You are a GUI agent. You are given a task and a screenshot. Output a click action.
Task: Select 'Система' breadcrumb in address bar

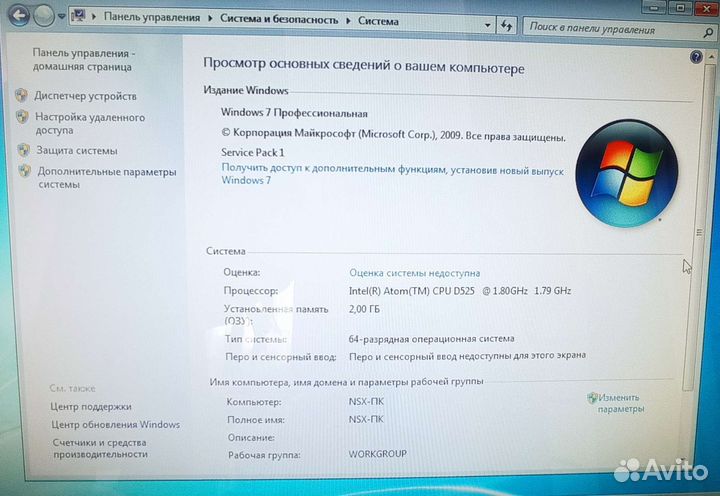[378, 21]
